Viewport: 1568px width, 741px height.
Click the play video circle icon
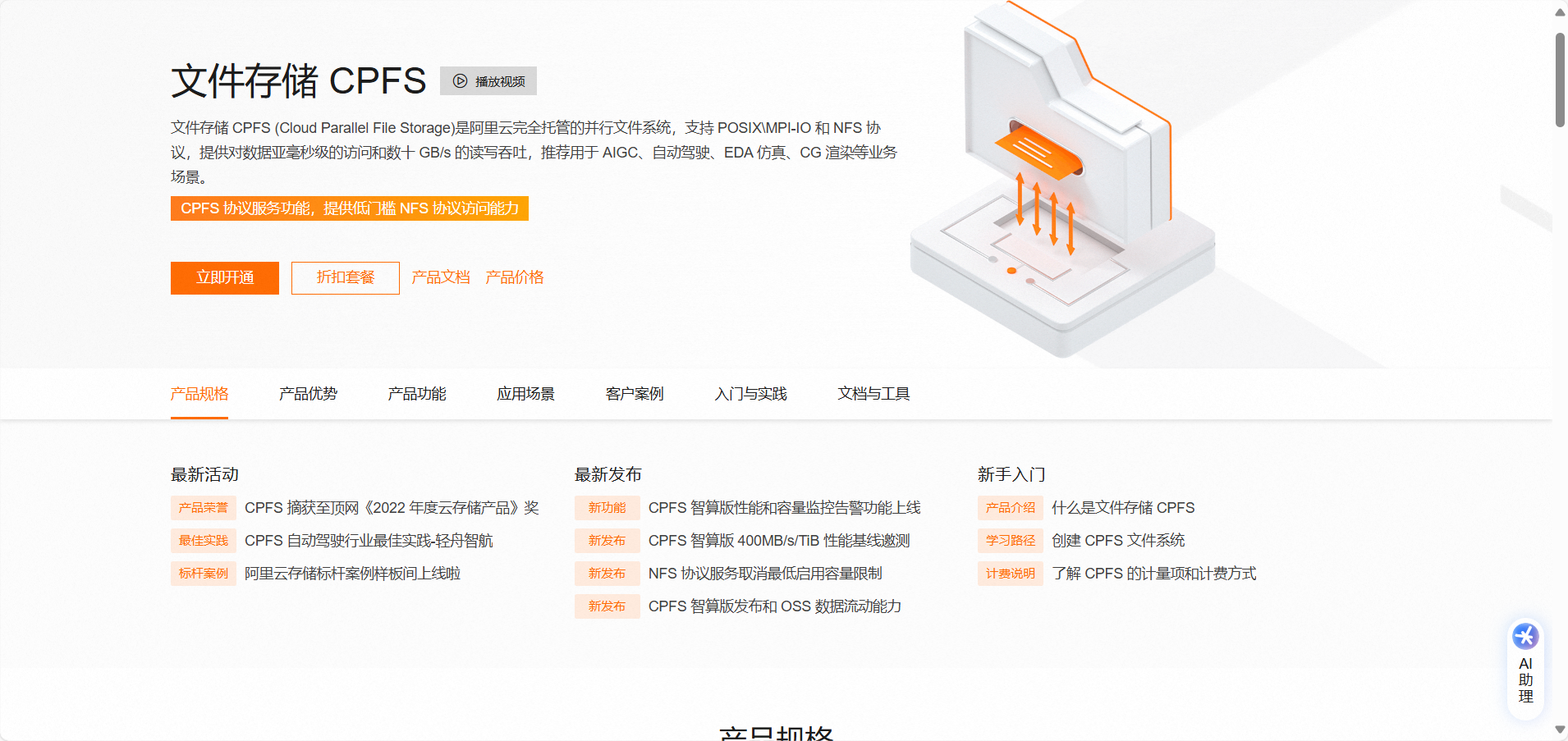pos(461,81)
